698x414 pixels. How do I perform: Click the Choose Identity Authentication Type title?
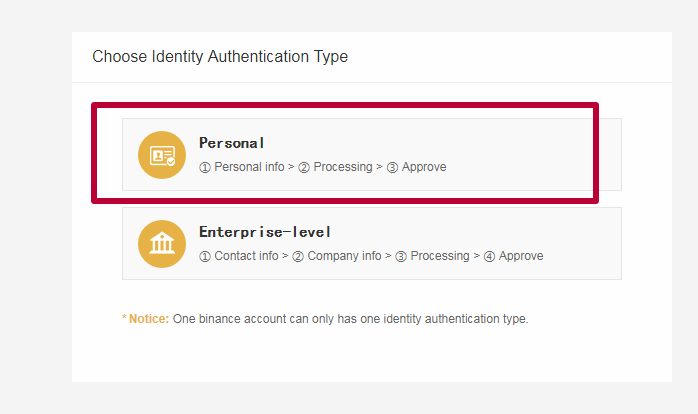coord(220,57)
